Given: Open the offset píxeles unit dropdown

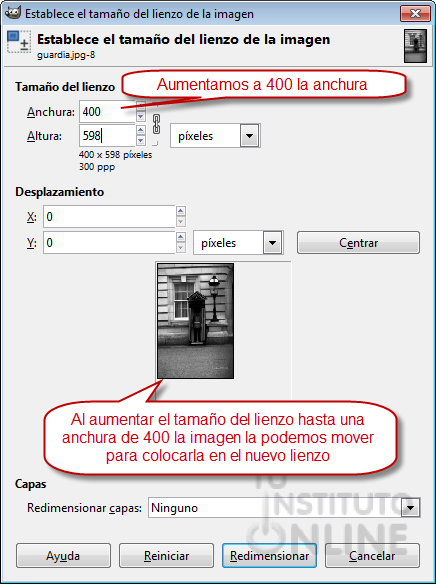Looking at the screenshot, I should pos(238,243).
